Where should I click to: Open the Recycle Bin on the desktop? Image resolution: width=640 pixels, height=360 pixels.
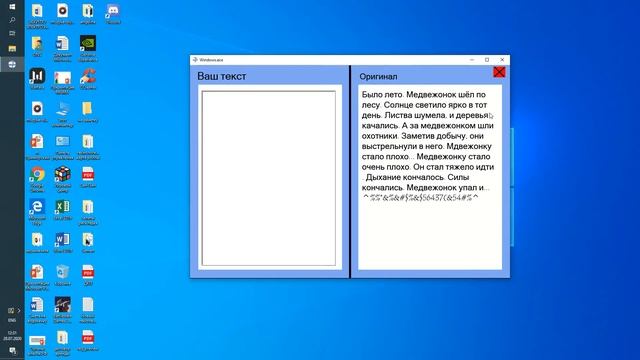point(62,275)
